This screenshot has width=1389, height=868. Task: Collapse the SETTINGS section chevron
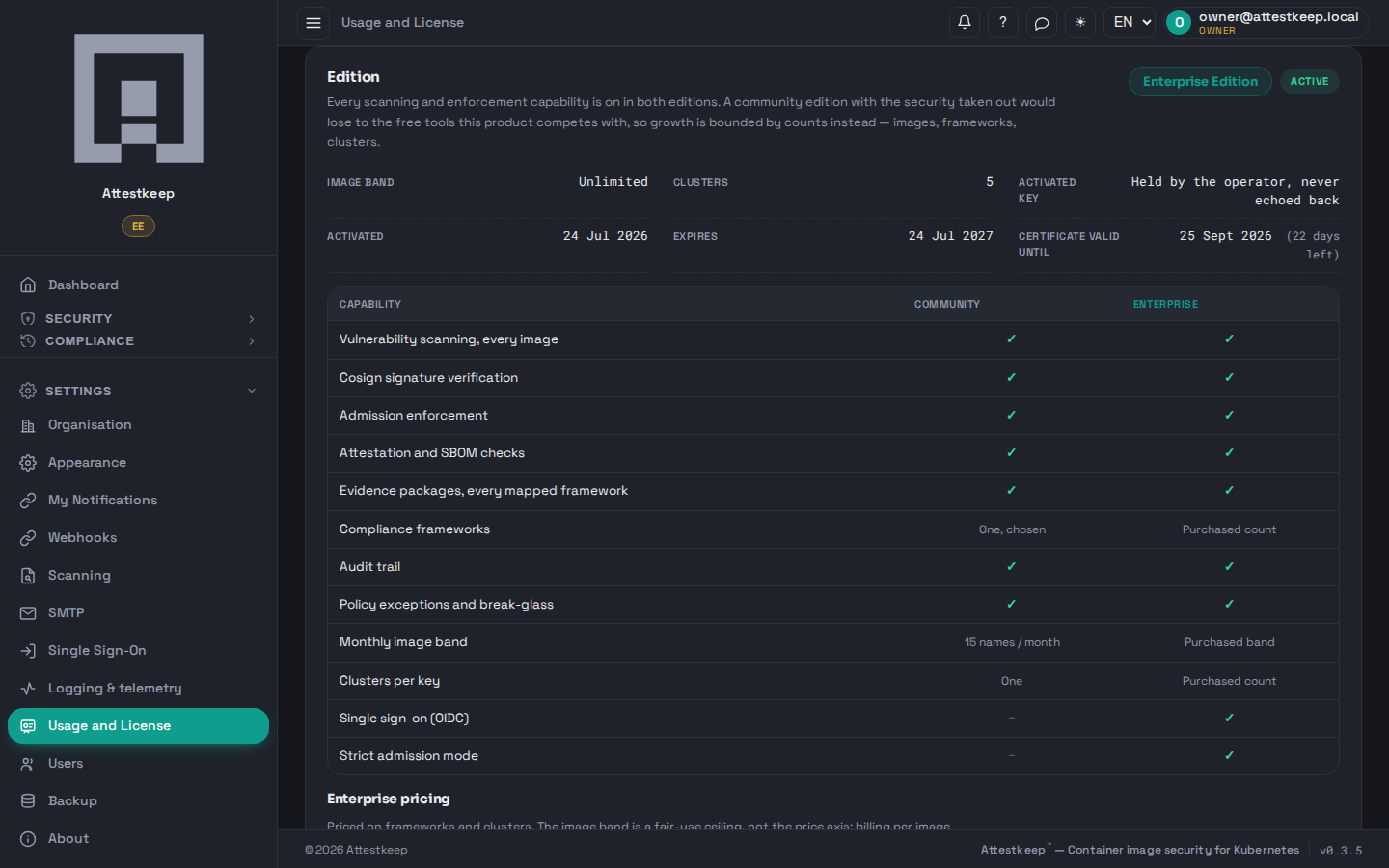pos(252,391)
